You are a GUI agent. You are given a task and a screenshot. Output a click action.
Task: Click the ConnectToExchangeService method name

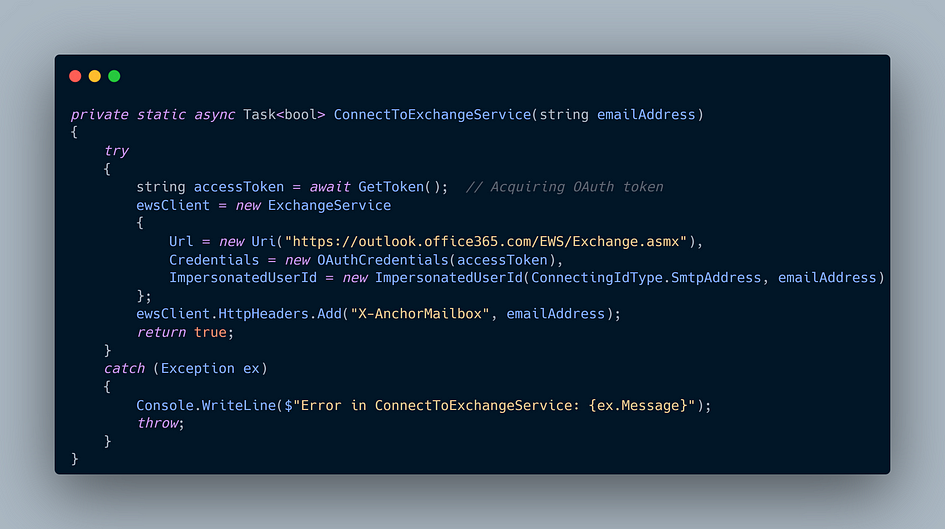(432, 114)
